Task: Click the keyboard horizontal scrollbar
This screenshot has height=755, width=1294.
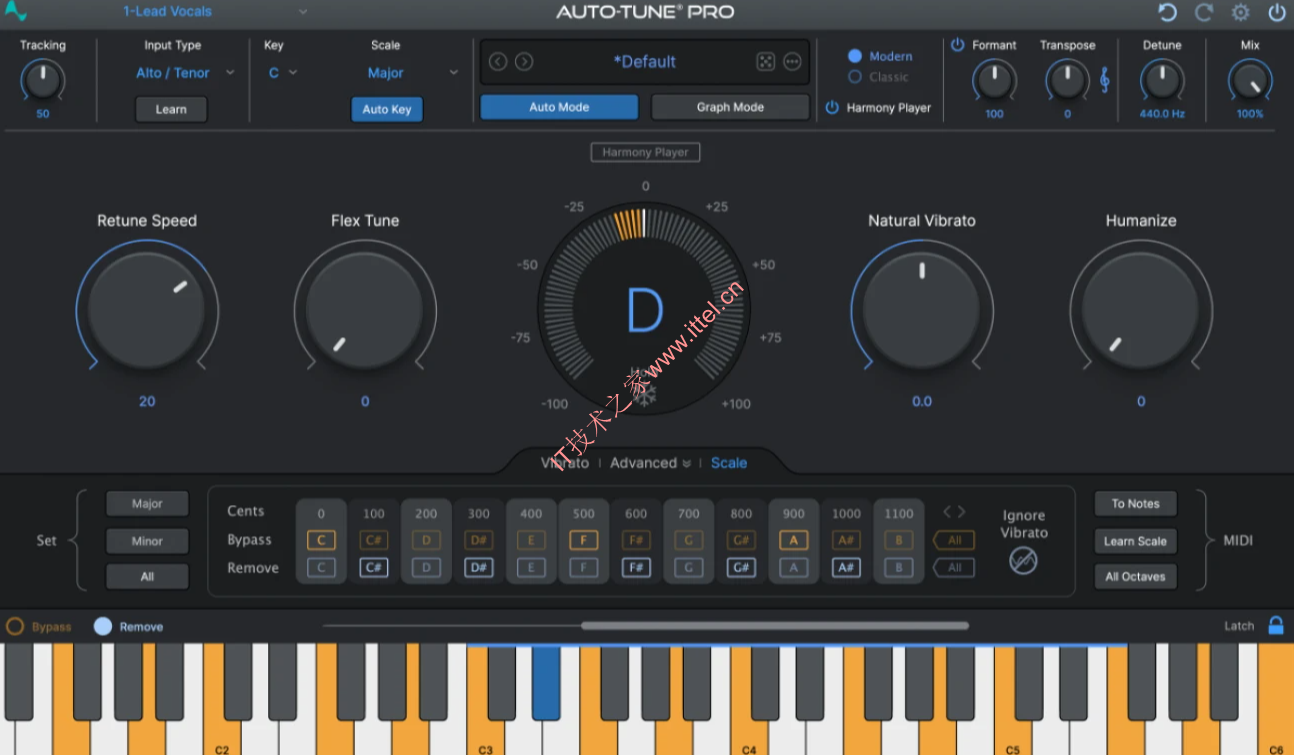Action: (775, 626)
